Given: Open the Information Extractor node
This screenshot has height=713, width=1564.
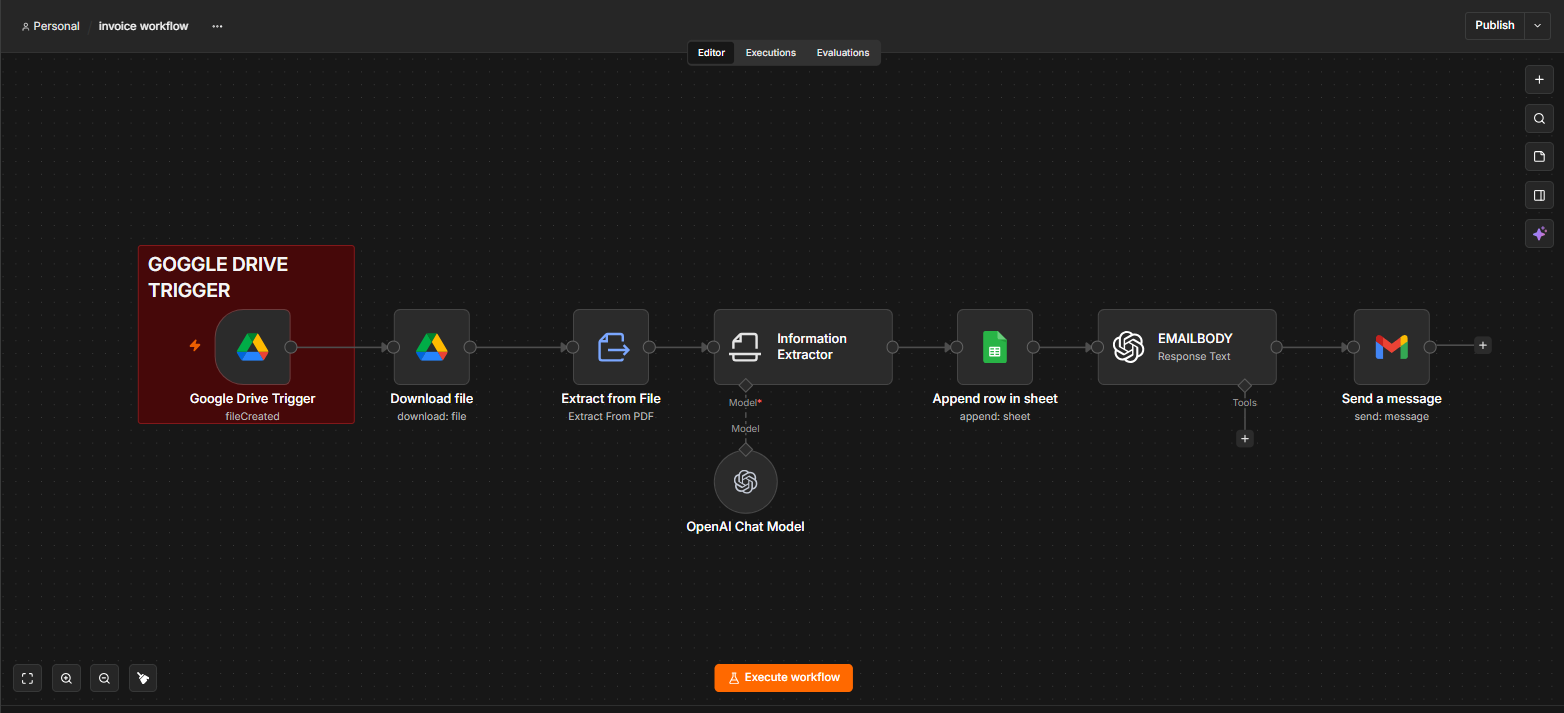Looking at the screenshot, I should point(803,347).
